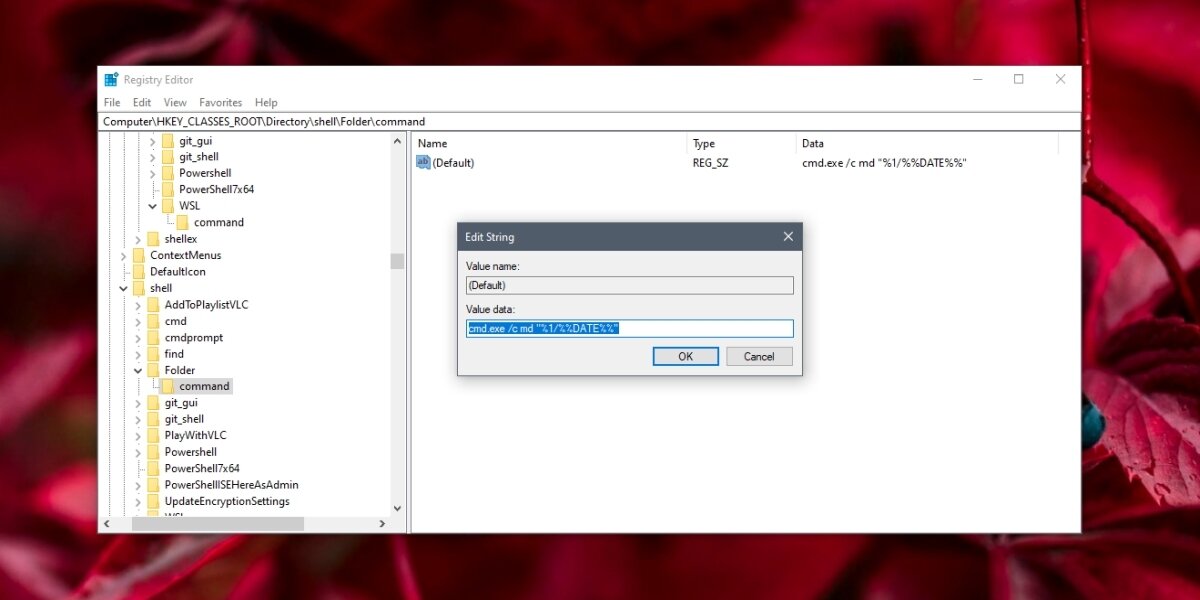Click the UpdateEncryptionSettings folder icon

[x=153, y=501]
